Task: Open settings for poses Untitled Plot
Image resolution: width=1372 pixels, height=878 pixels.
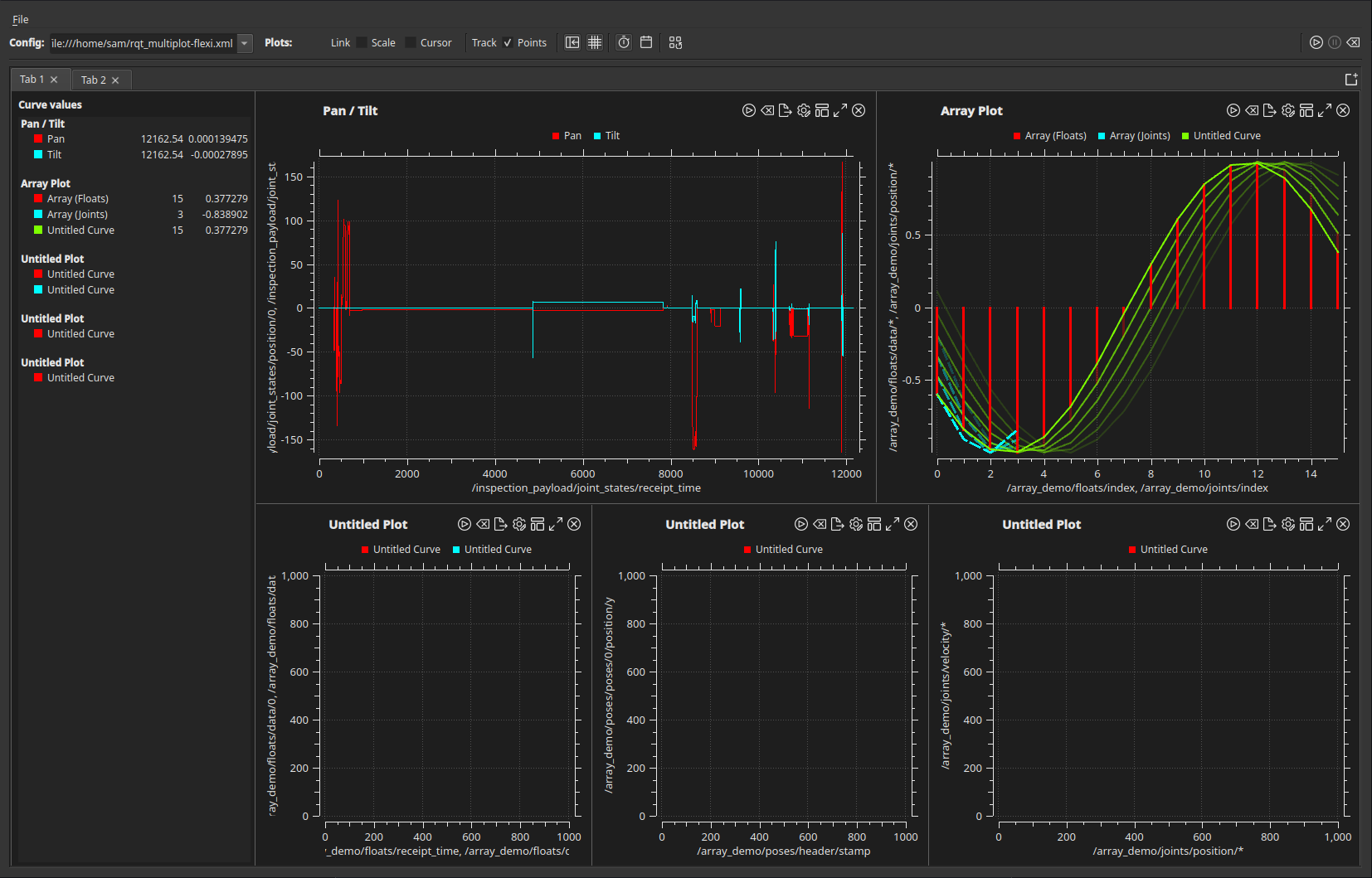Action: click(856, 524)
